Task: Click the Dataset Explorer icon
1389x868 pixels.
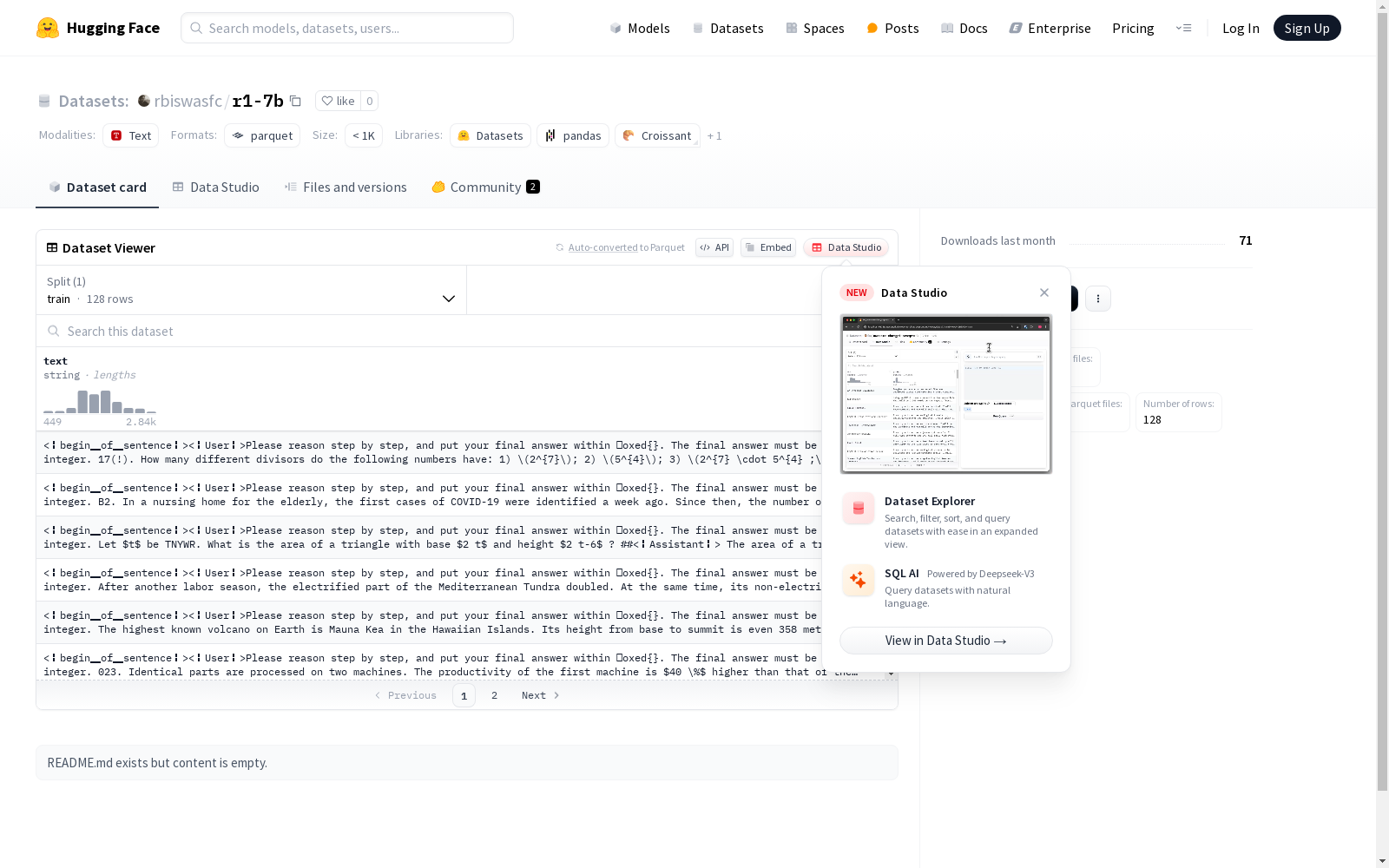Action: (859, 509)
